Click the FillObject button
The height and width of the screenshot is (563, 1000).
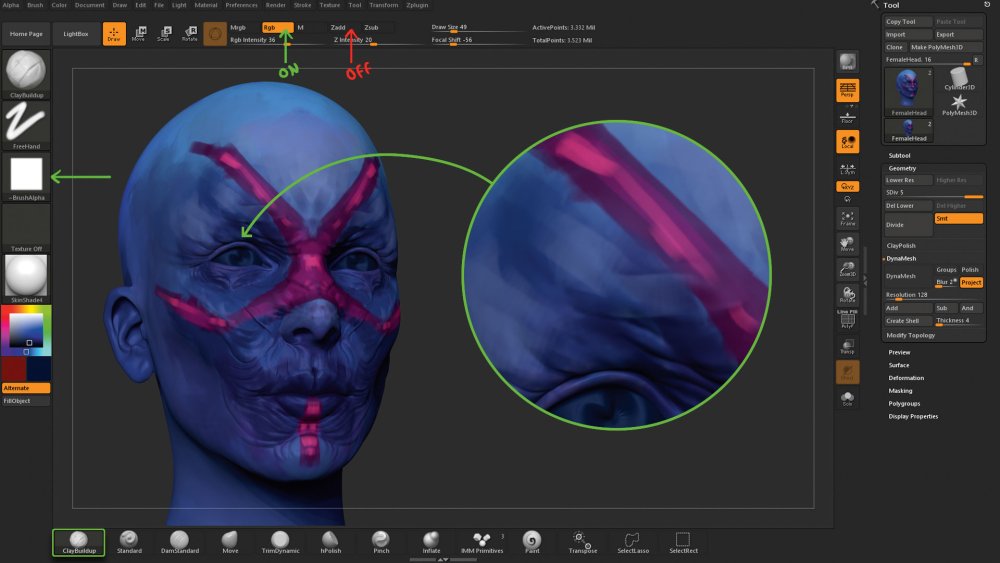pos(26,401)
